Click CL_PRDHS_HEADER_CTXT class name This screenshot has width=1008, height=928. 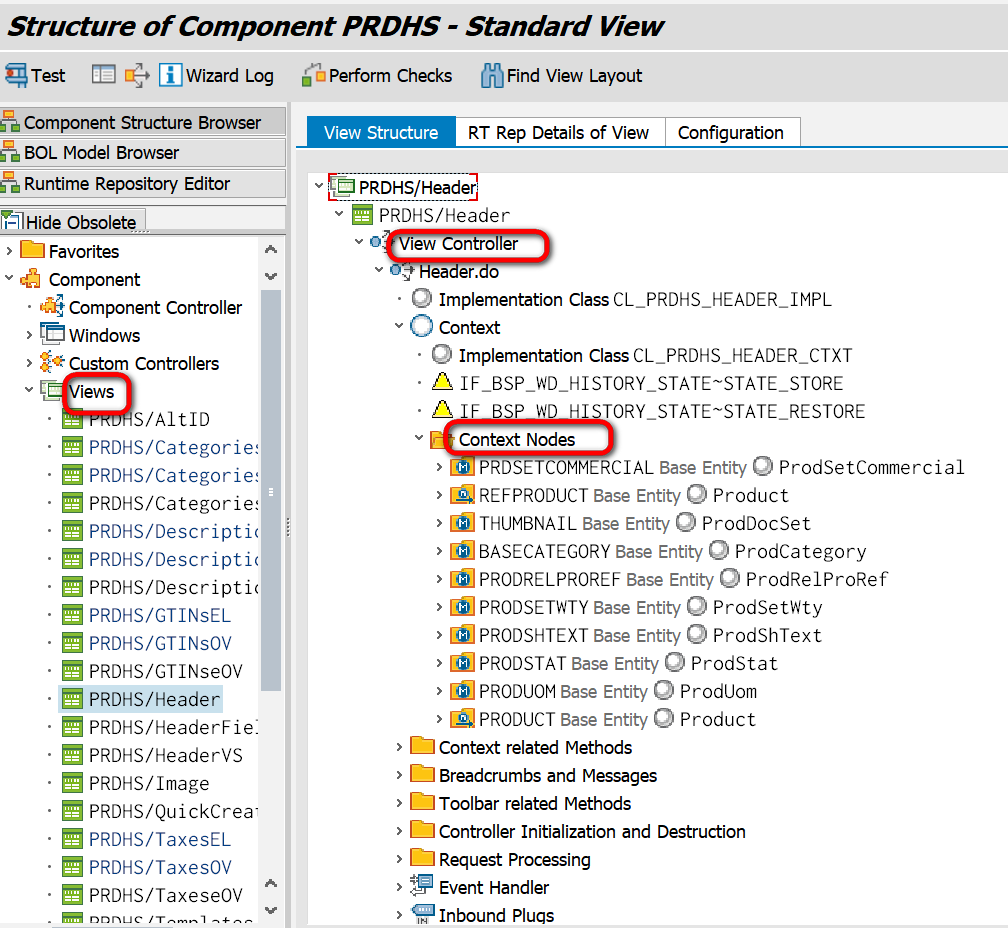point(742,355)
